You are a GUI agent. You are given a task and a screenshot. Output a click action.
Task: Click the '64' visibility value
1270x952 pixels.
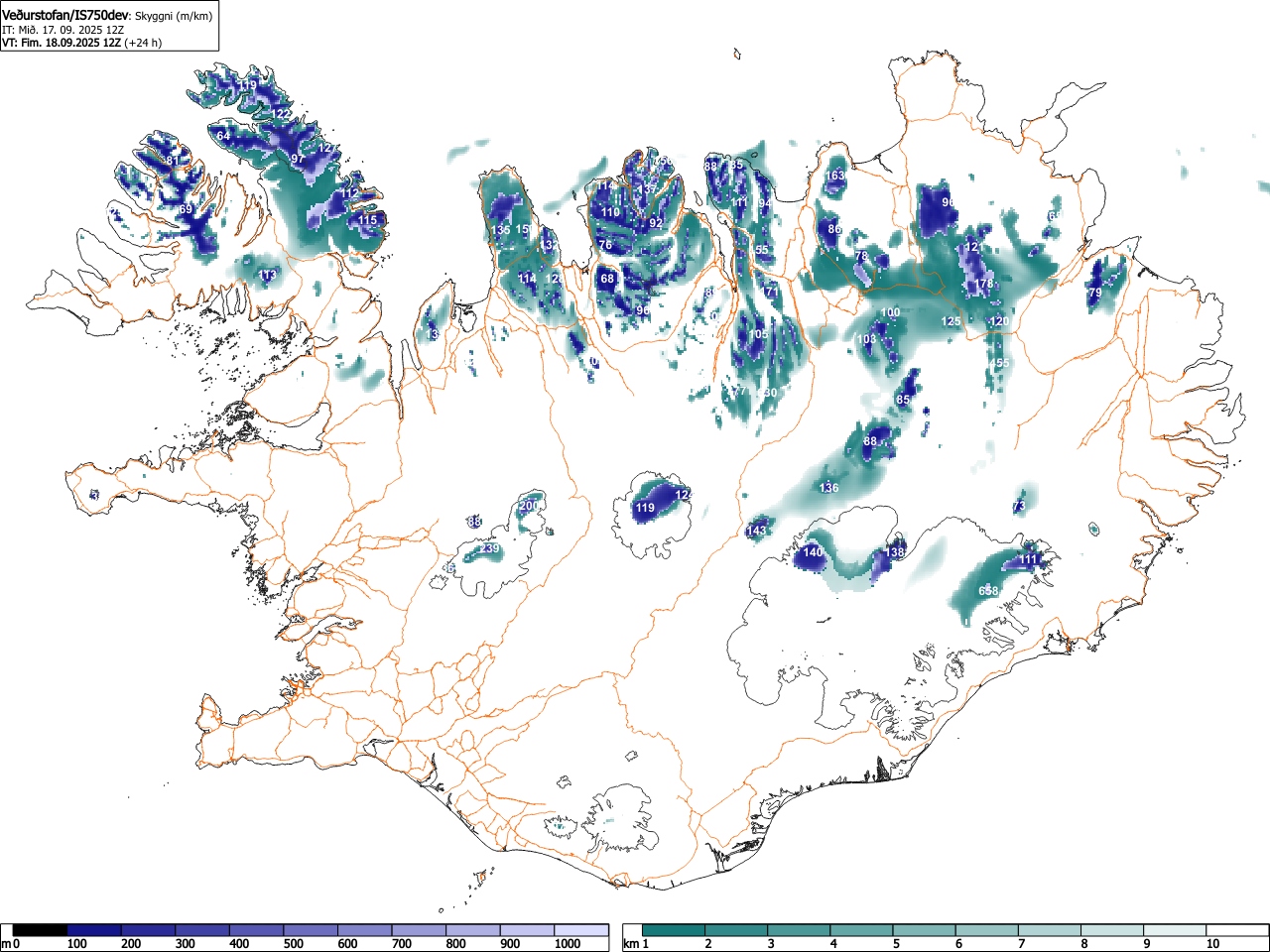pyautogui.click(x=223, y=136)
